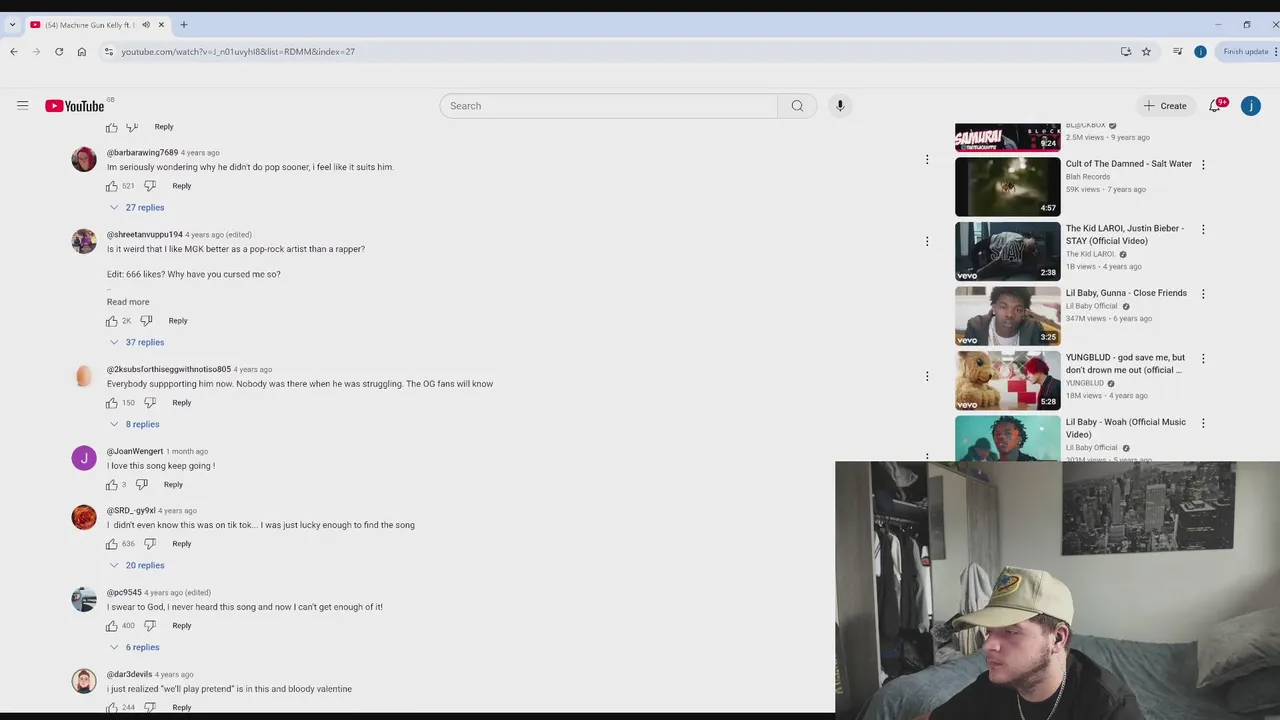This screenshot has width=1280, height=720.
Task: Open the @dar3devils channel link
Action: (x=129, y=675)
